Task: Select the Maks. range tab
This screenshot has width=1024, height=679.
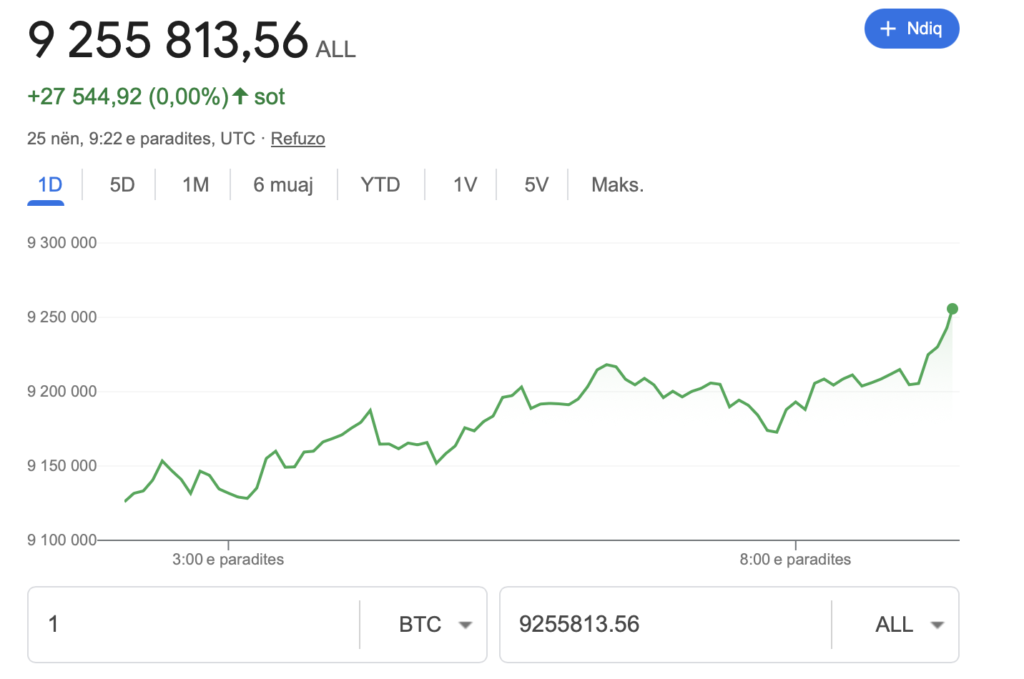Action: point(618,185)
